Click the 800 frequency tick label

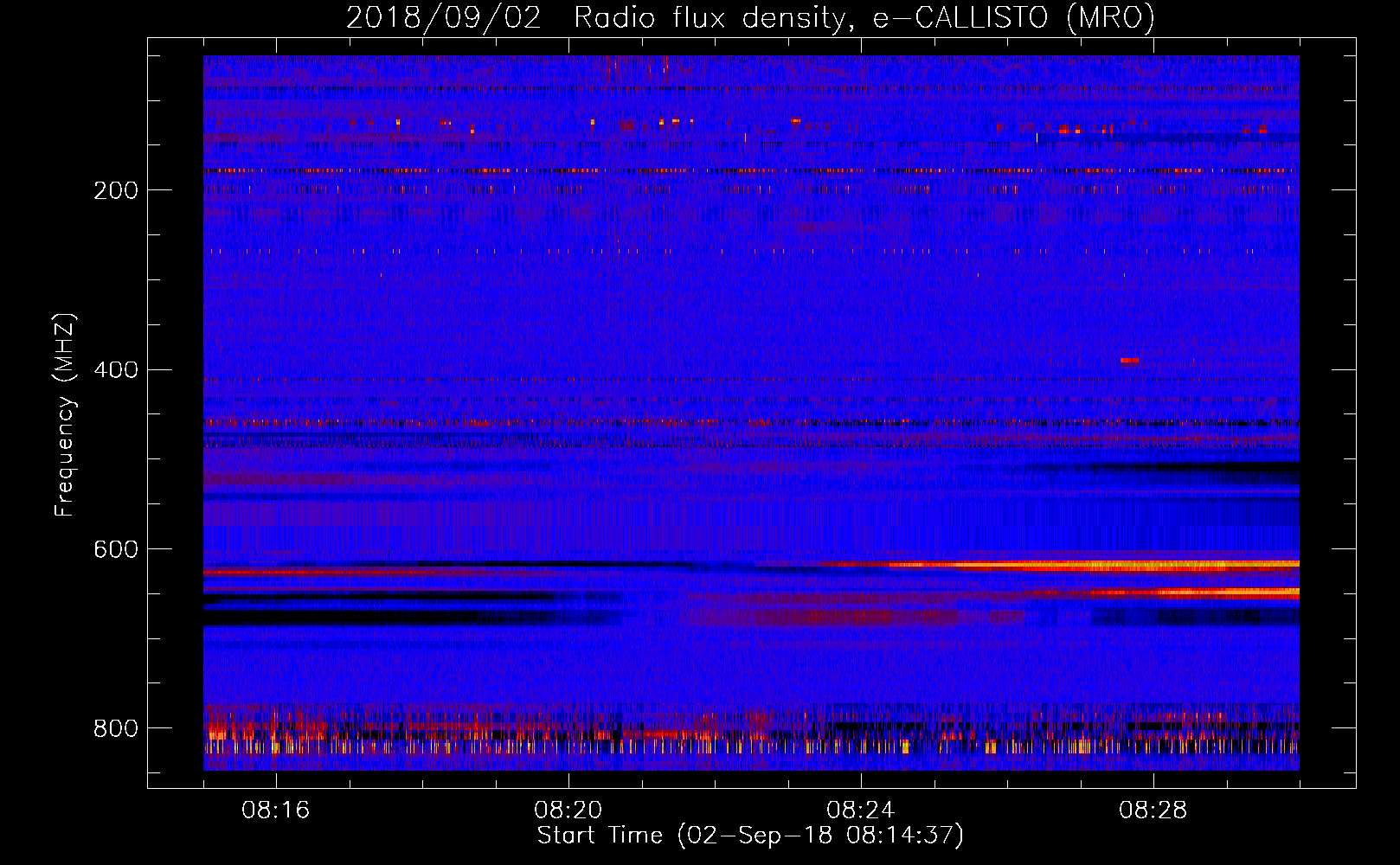click(115, 728)
